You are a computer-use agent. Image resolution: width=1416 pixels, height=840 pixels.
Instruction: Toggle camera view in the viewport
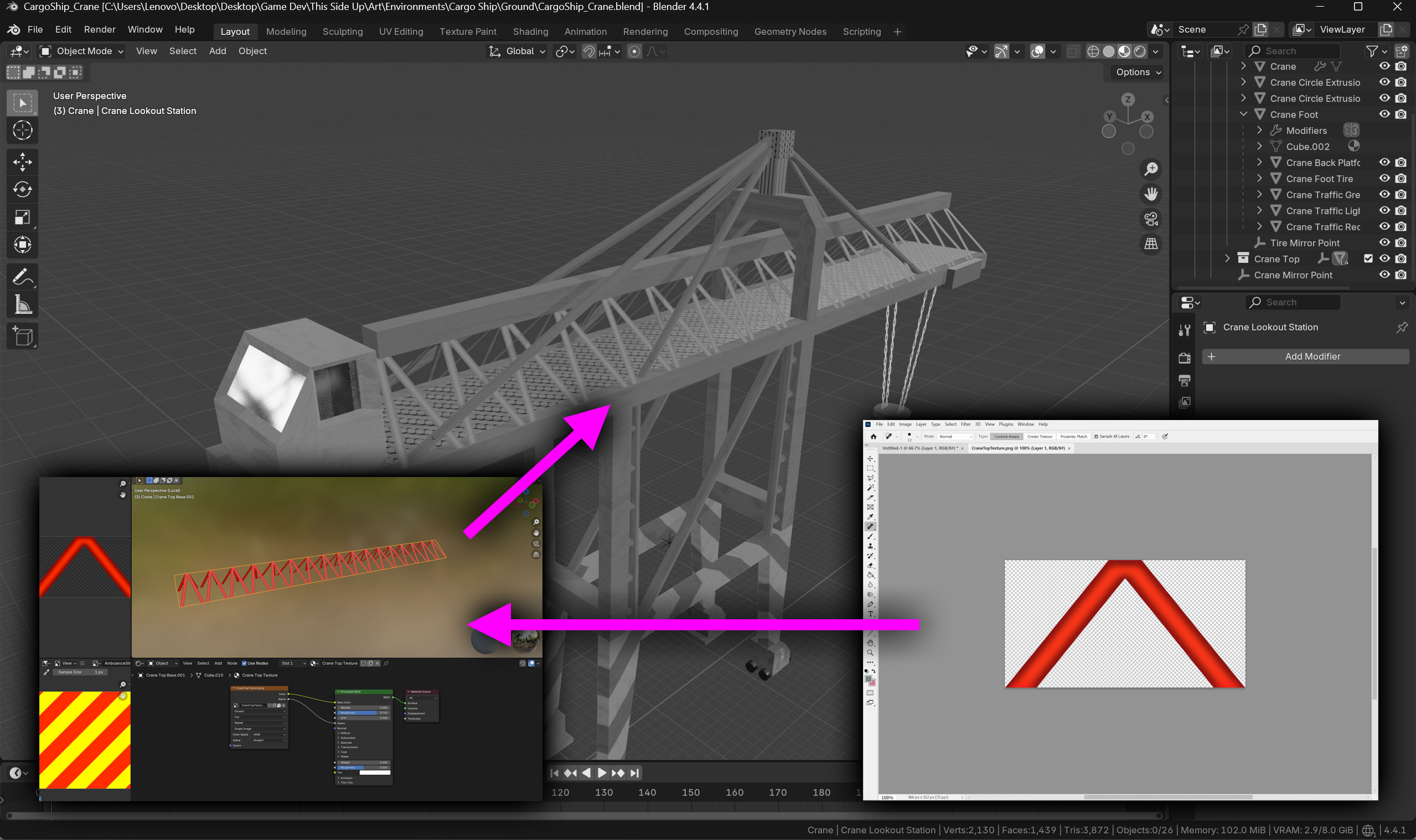point(1150,219)
